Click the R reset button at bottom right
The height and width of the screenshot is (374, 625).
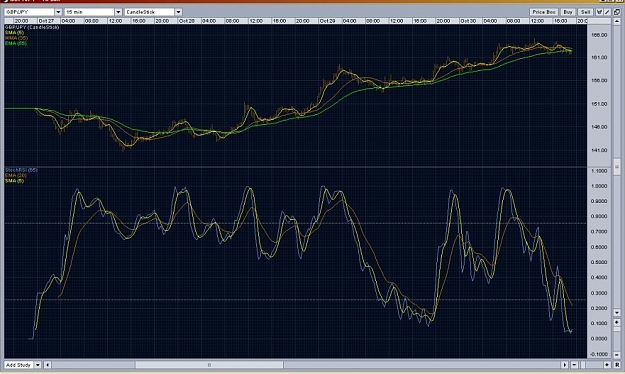tap(617, 365)
